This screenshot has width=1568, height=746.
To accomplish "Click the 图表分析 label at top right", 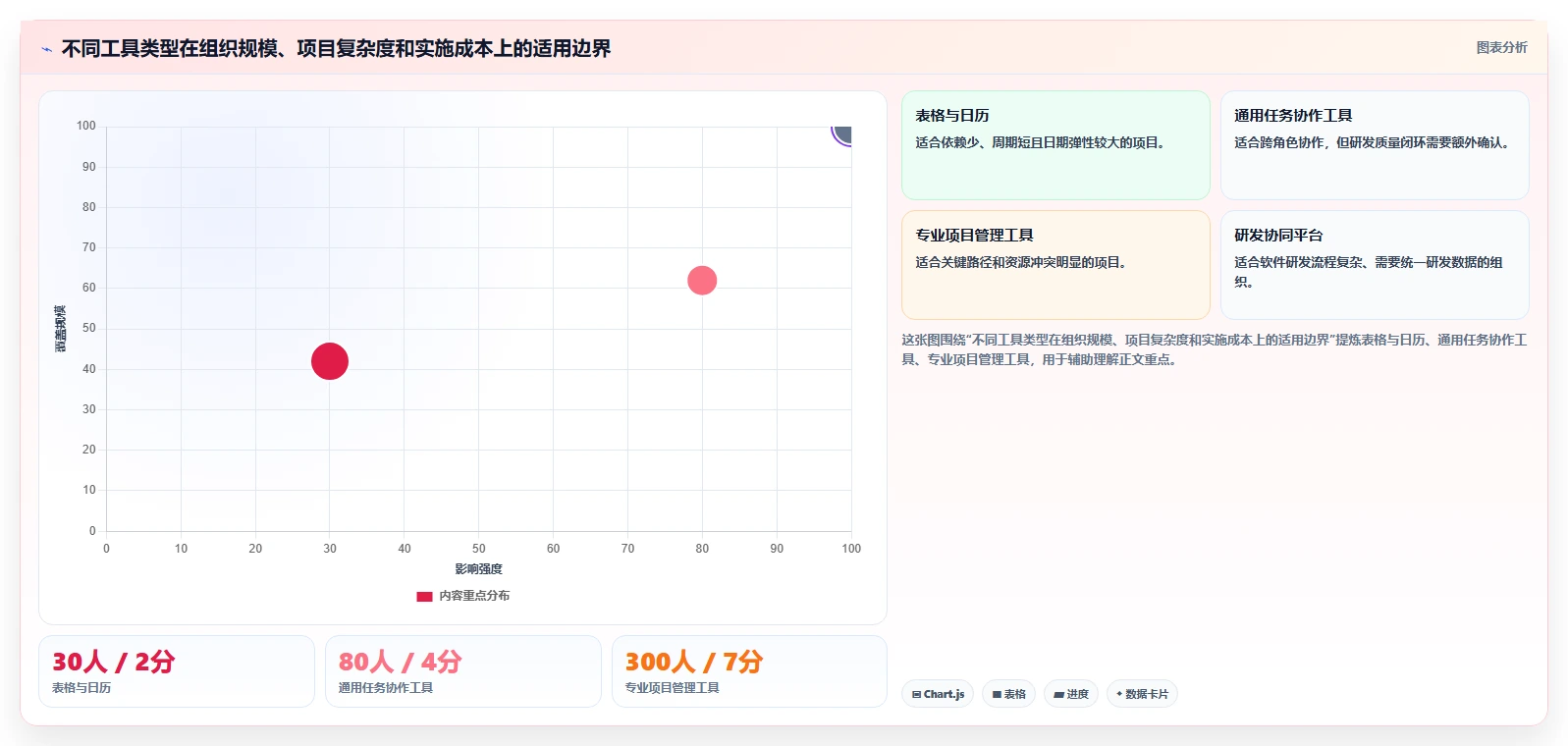I will click(x=1501, y=47).
